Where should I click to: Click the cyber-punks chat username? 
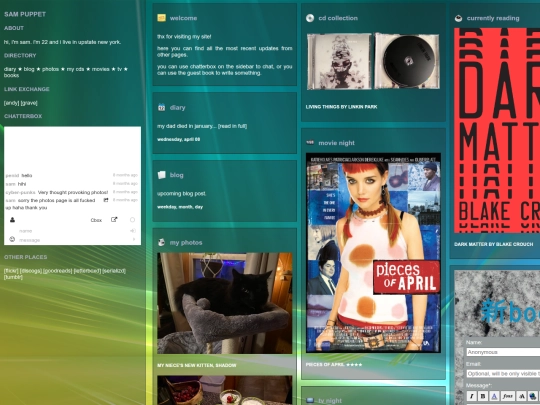coord(21,192)
